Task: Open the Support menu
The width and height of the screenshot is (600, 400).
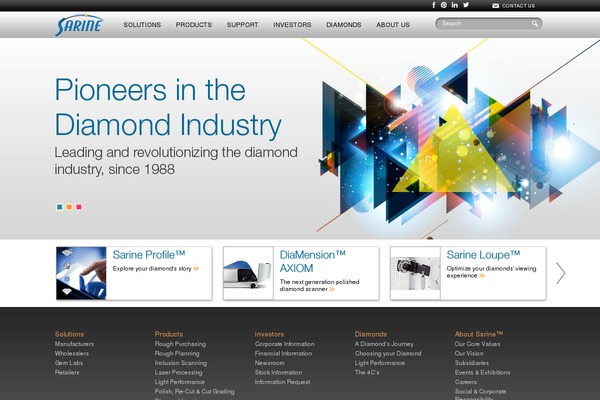Action: tap(243, 24)
